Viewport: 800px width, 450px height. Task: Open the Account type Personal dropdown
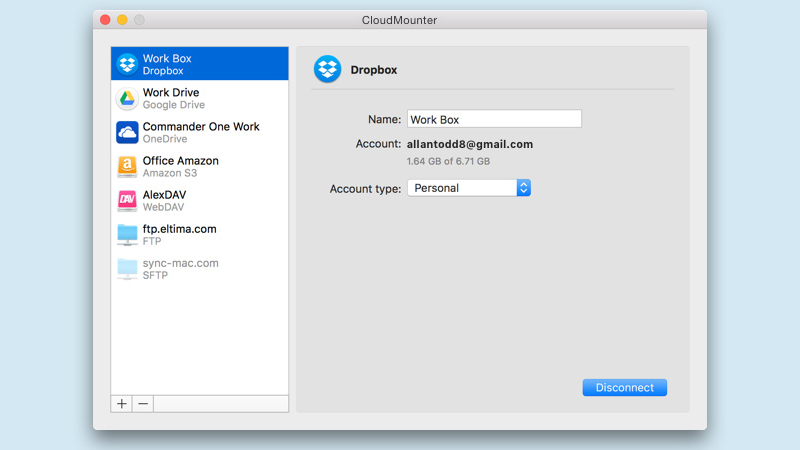tap(469, 188)
